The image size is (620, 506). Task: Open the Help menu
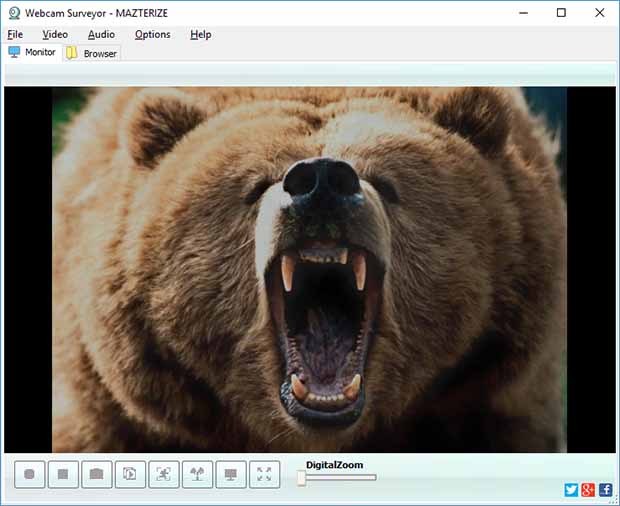(200, 34)
